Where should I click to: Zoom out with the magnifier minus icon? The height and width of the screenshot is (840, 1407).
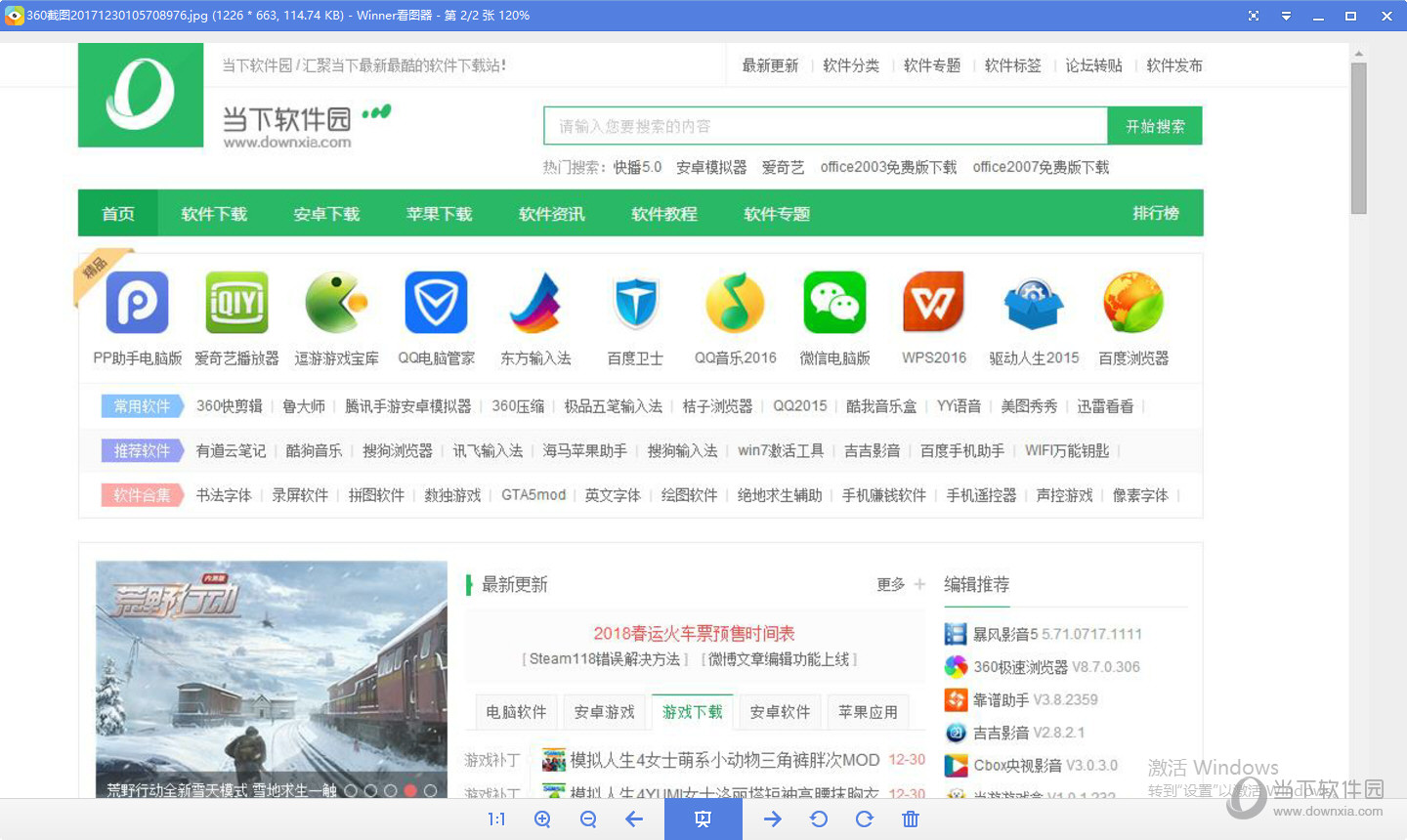(x=588, y=819)
